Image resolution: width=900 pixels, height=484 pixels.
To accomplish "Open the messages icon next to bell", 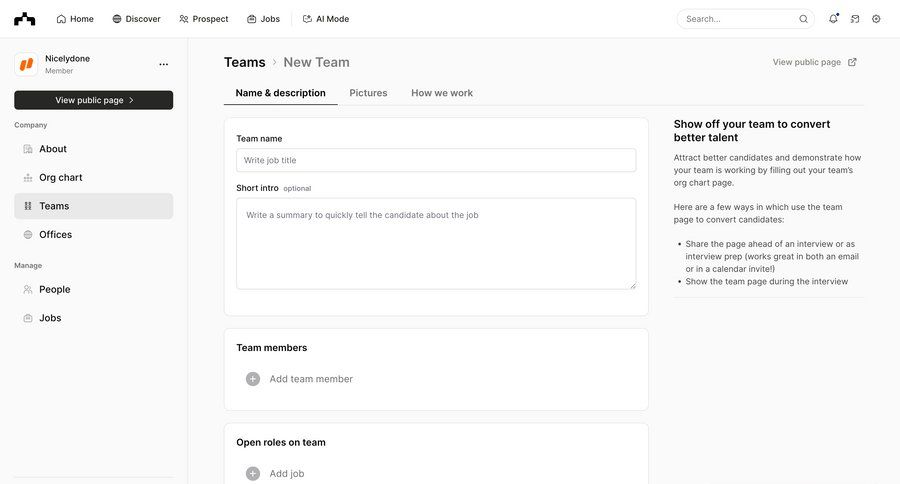I will tap(855, 19).
